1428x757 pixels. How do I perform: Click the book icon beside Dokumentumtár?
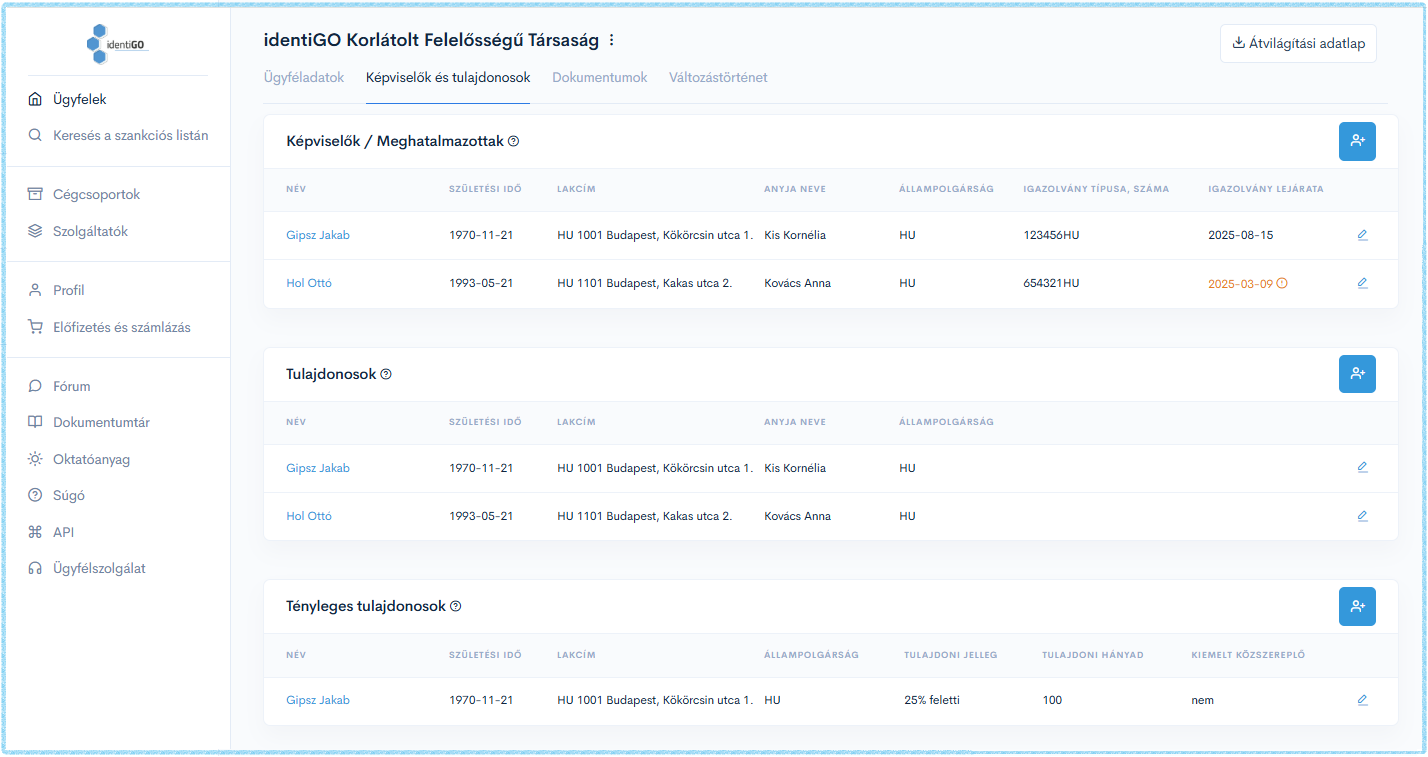[35, 422]
